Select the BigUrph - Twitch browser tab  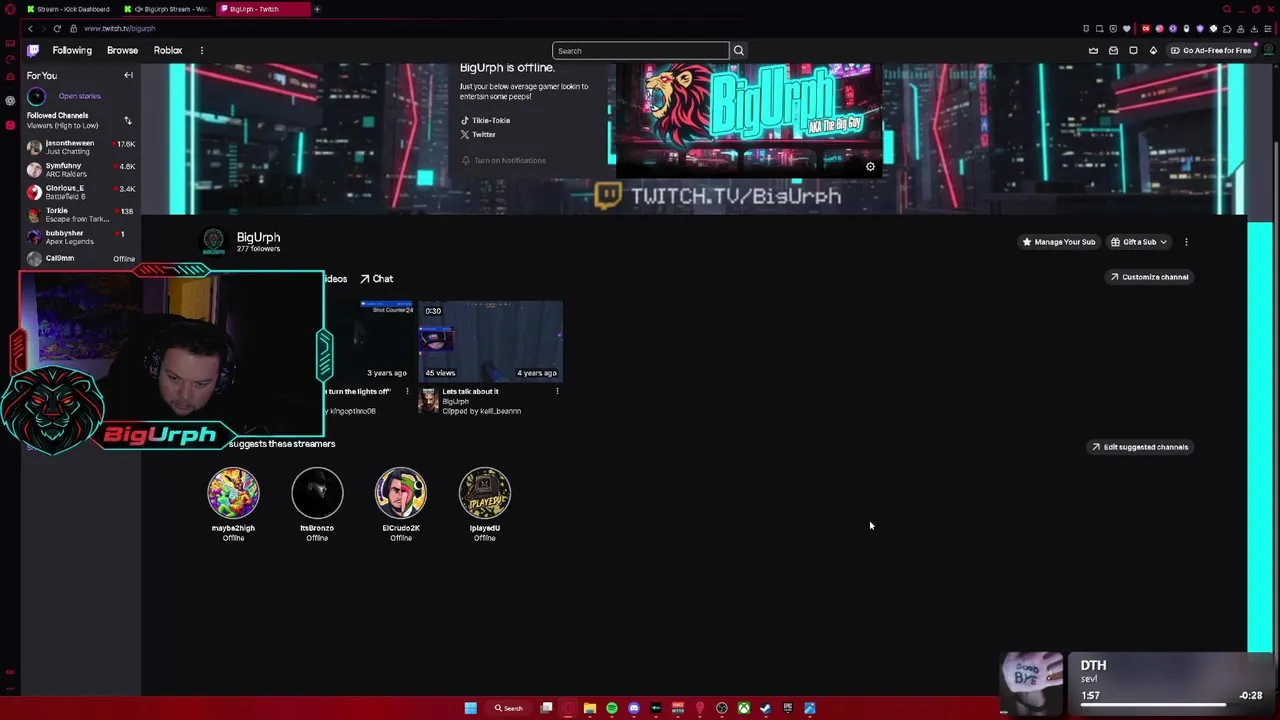click(x=262, y=9)
